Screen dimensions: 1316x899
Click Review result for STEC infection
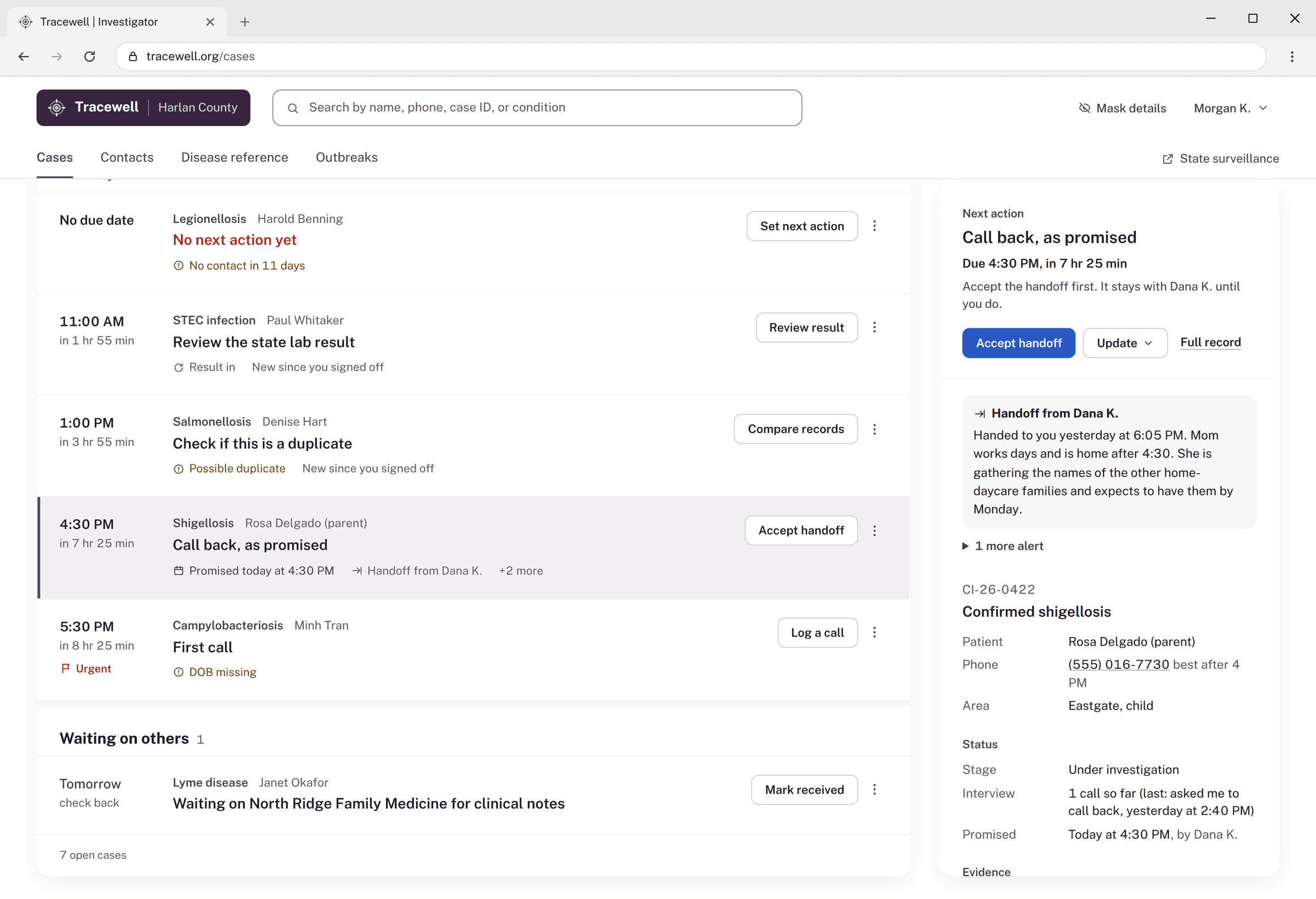[806, 327]
